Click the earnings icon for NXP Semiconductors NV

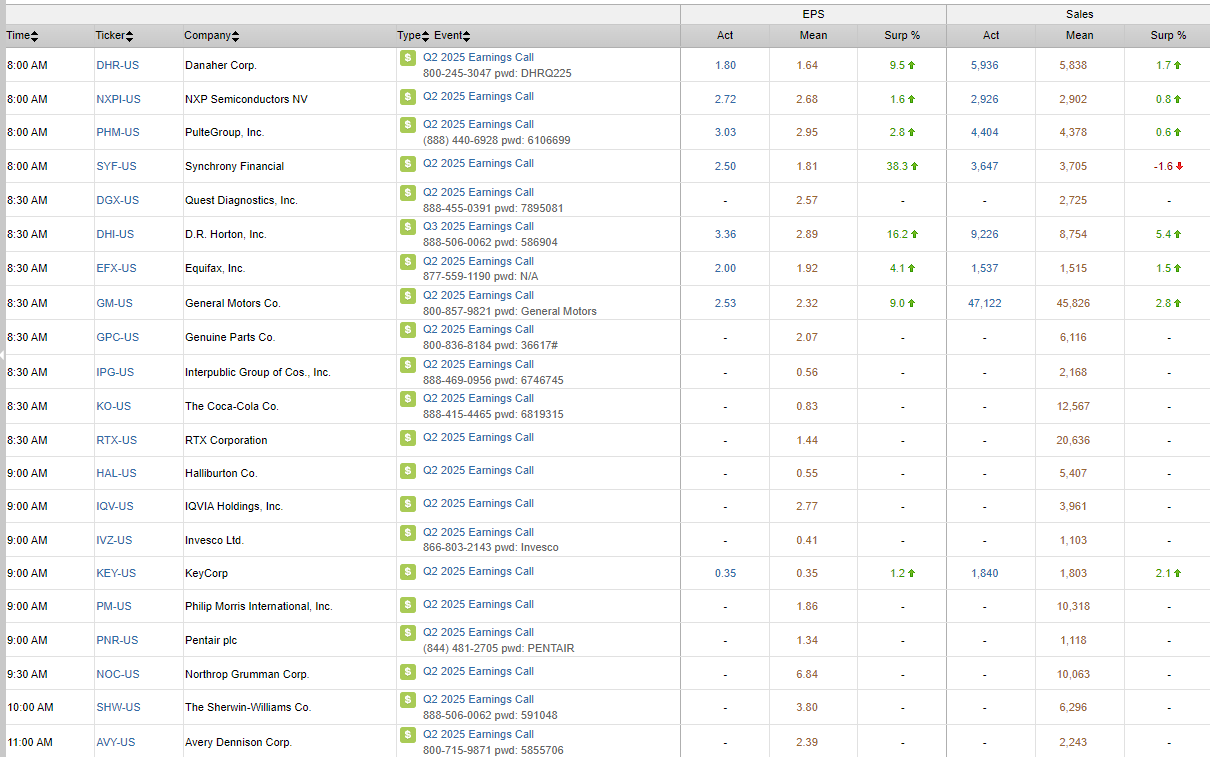(x=407, y=97)
